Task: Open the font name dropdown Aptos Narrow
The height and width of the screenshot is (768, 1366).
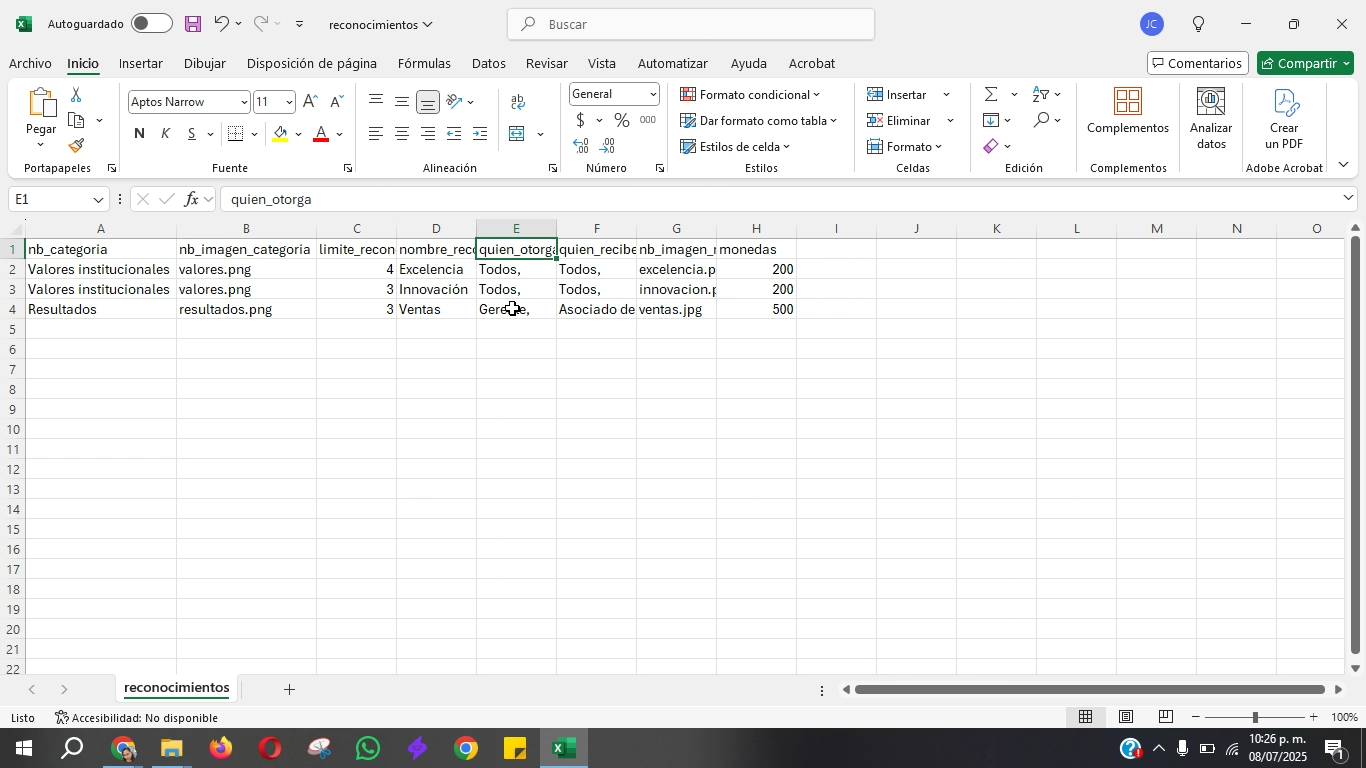Action: click(244, 102)
